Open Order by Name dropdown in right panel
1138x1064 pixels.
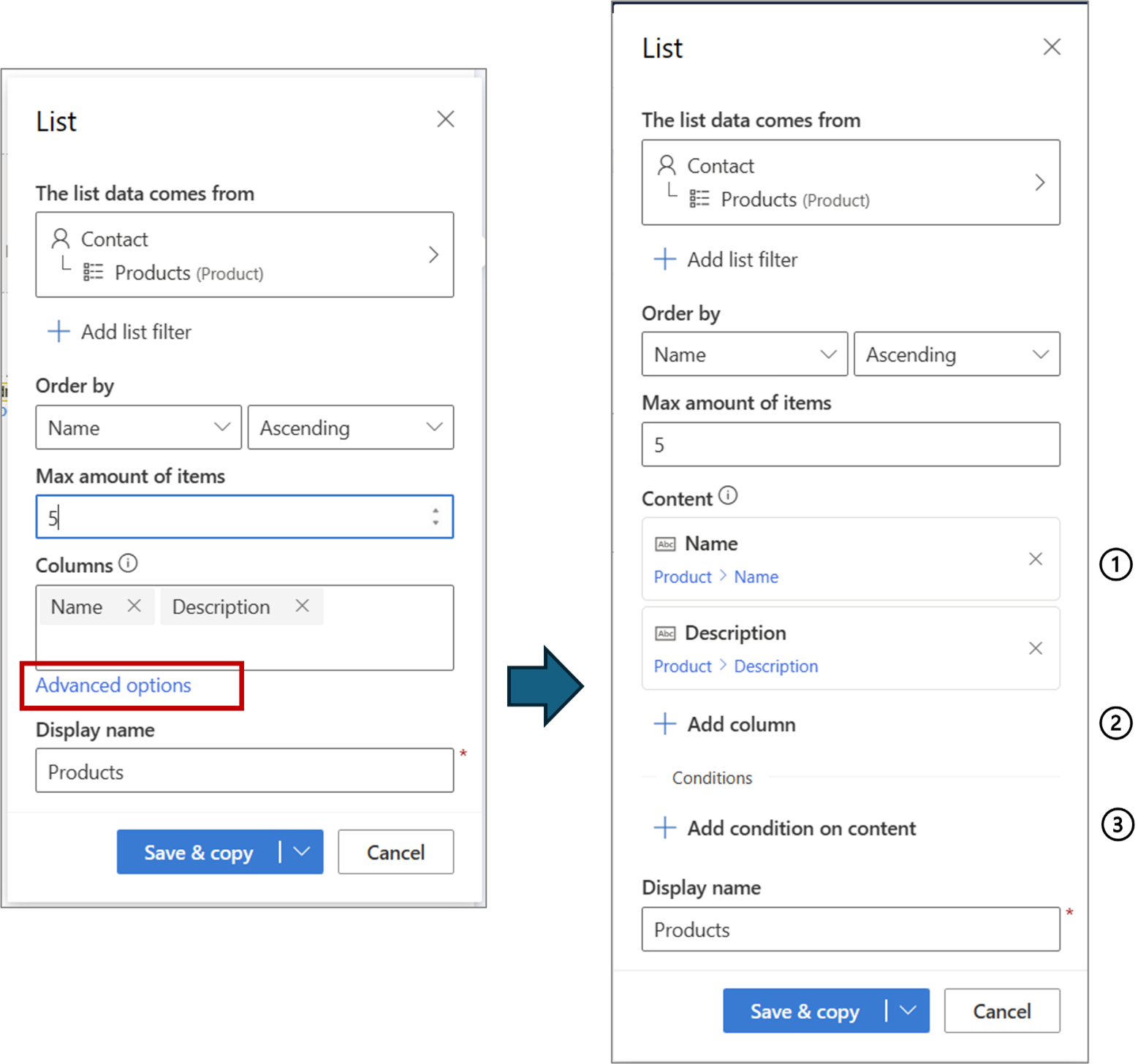[744, 354]
